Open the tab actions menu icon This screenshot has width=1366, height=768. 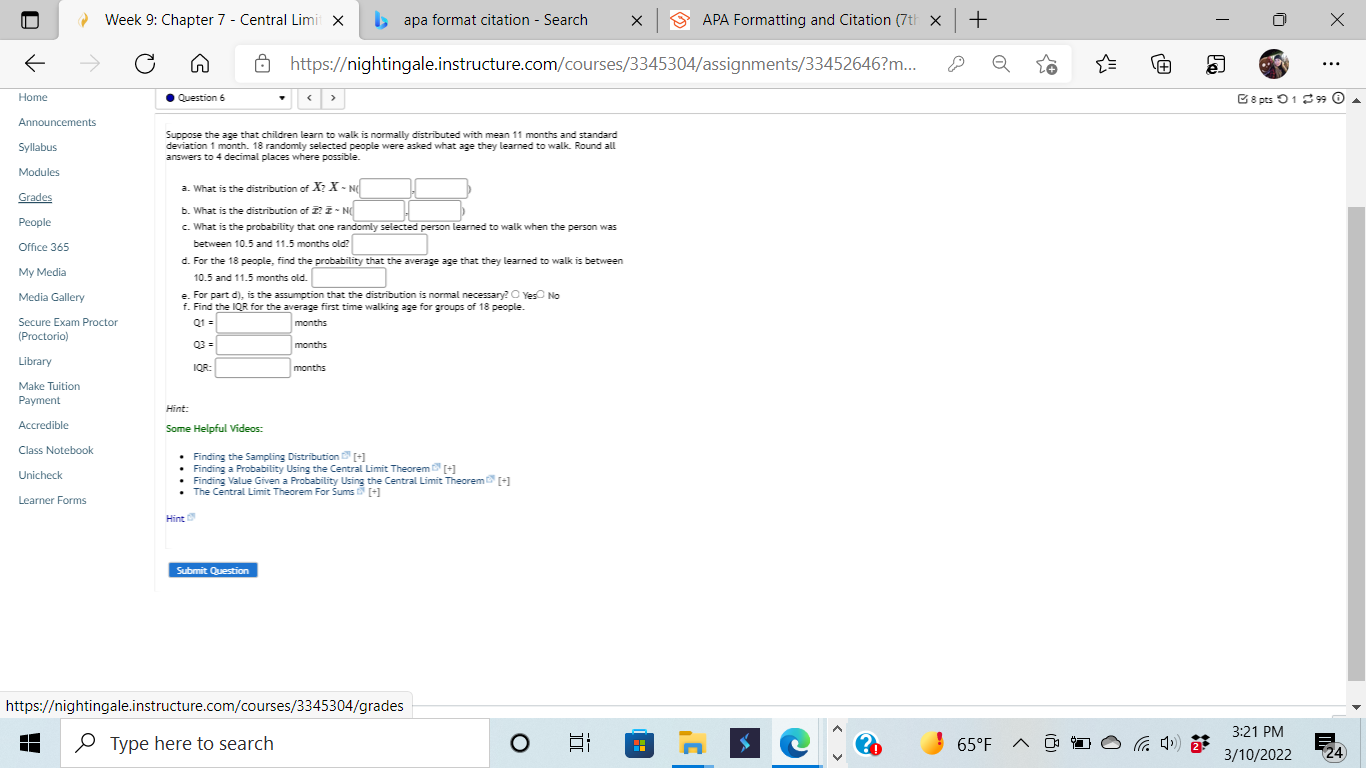[28, 20]
